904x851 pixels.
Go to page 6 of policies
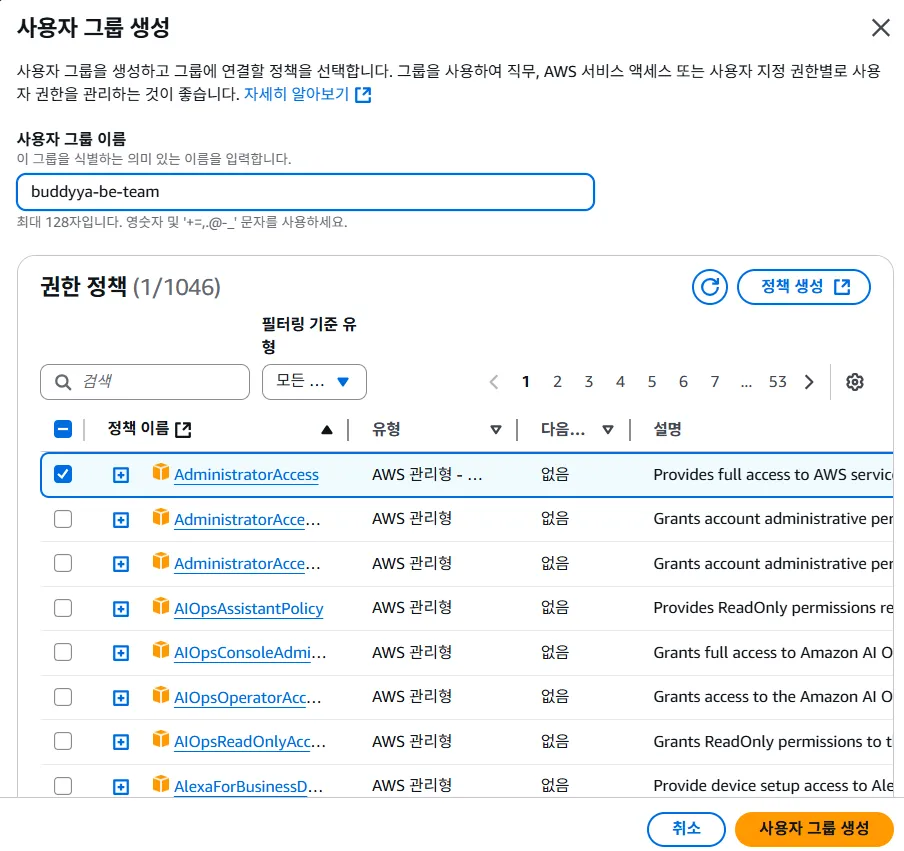(x=683, y=382)
